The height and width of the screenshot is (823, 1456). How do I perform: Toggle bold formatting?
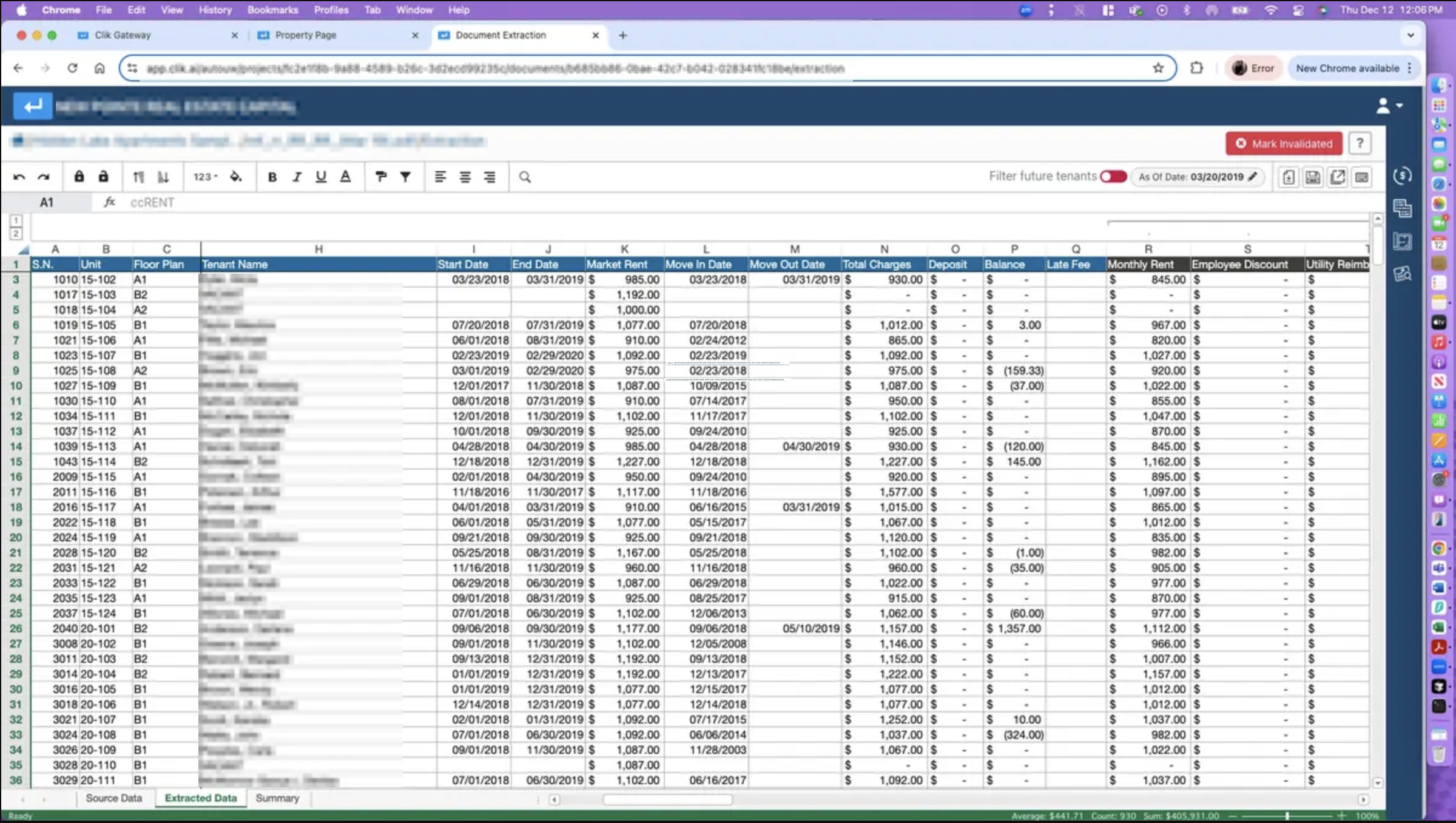coord(272,177)
